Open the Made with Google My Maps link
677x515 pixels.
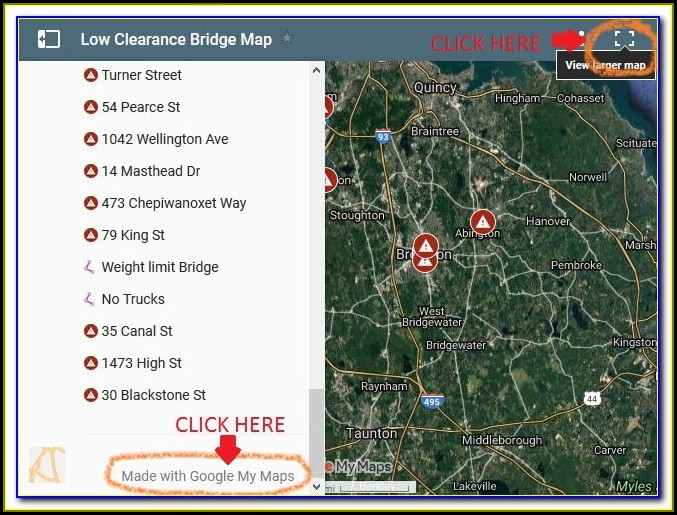(208, 476)
